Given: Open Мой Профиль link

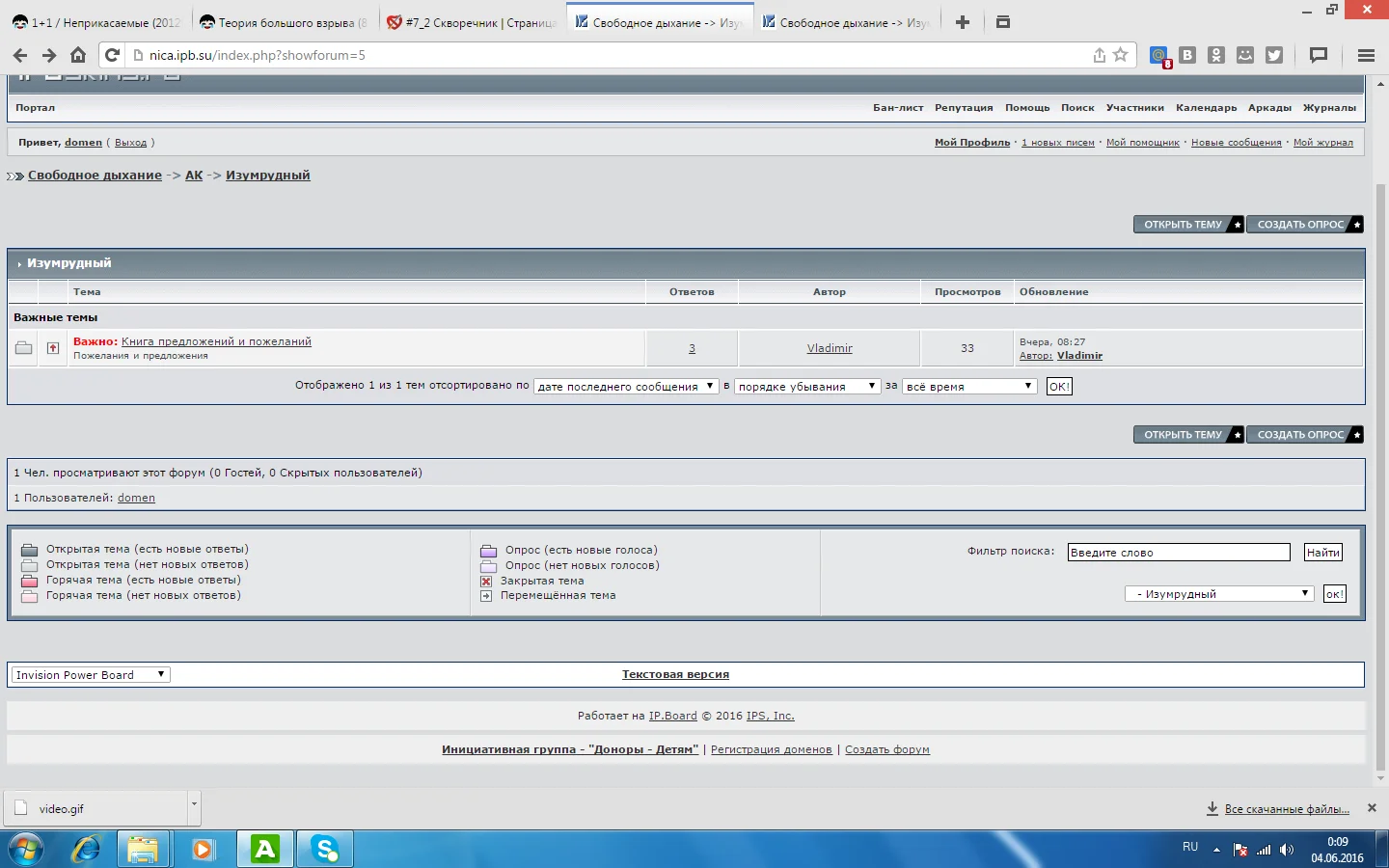Looking at the screenshot, I should pyautogui.click(x=972, y=143).
